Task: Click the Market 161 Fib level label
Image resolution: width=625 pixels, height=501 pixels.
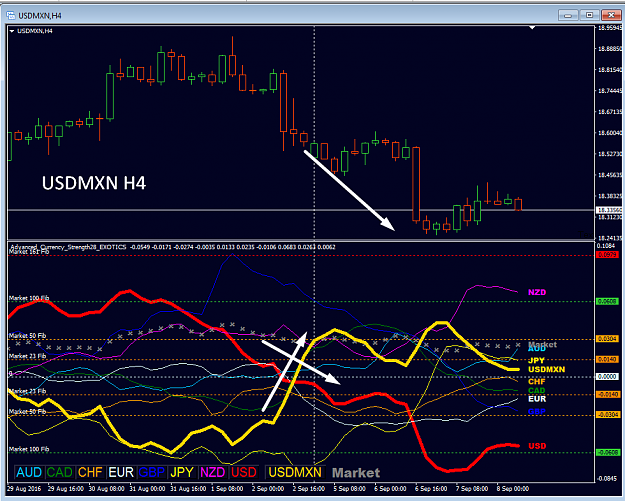Action: coord(29,252)
